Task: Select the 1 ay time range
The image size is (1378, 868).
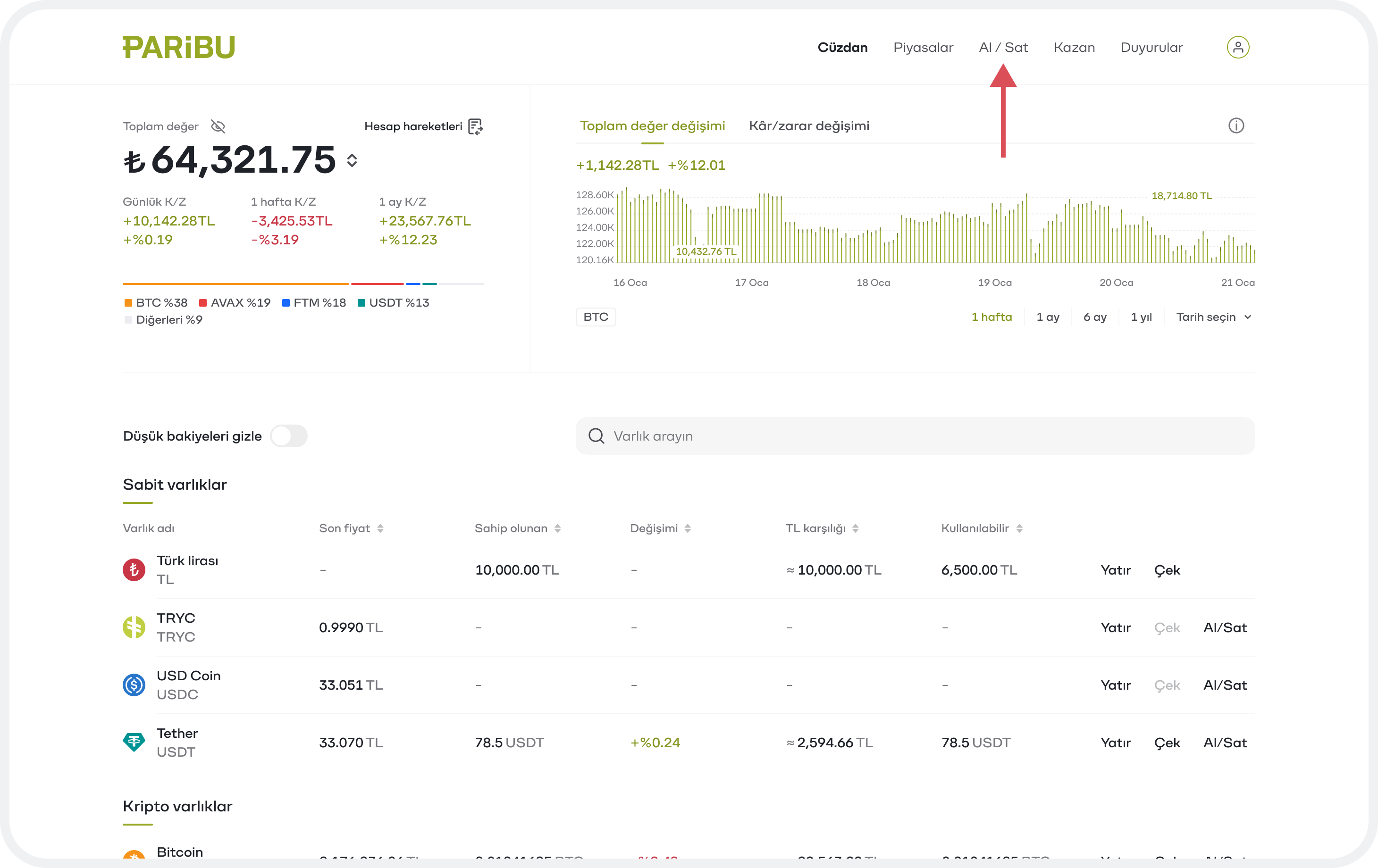Action: [1047, 317]
